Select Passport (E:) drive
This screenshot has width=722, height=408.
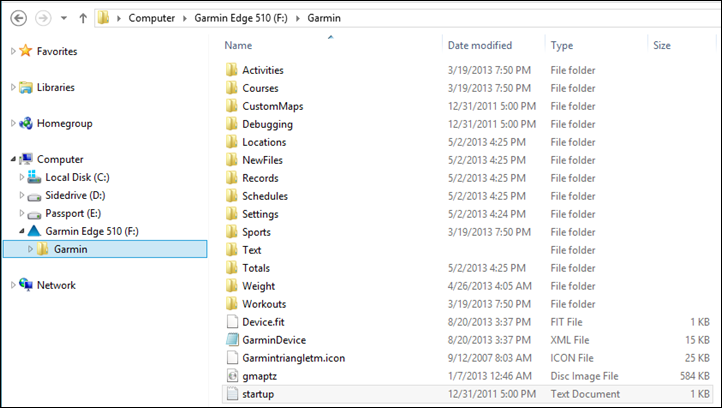(x=73, y=213)
